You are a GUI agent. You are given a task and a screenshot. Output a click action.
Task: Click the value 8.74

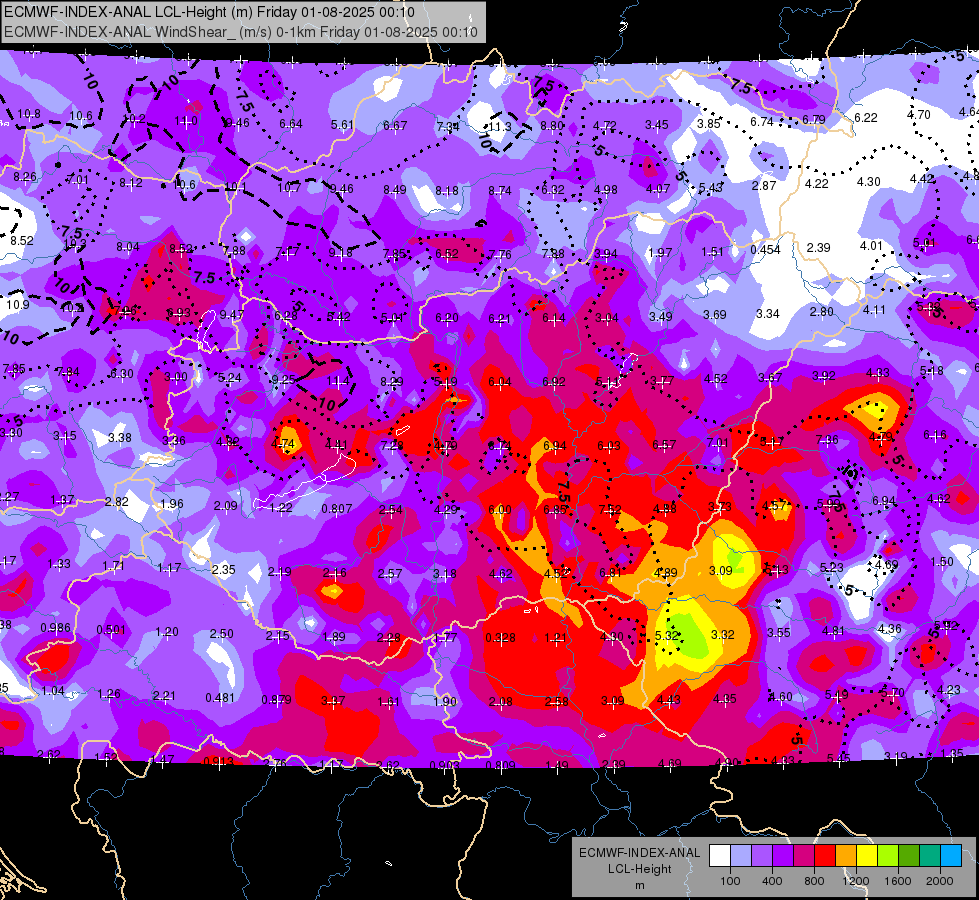pos(499,190)
